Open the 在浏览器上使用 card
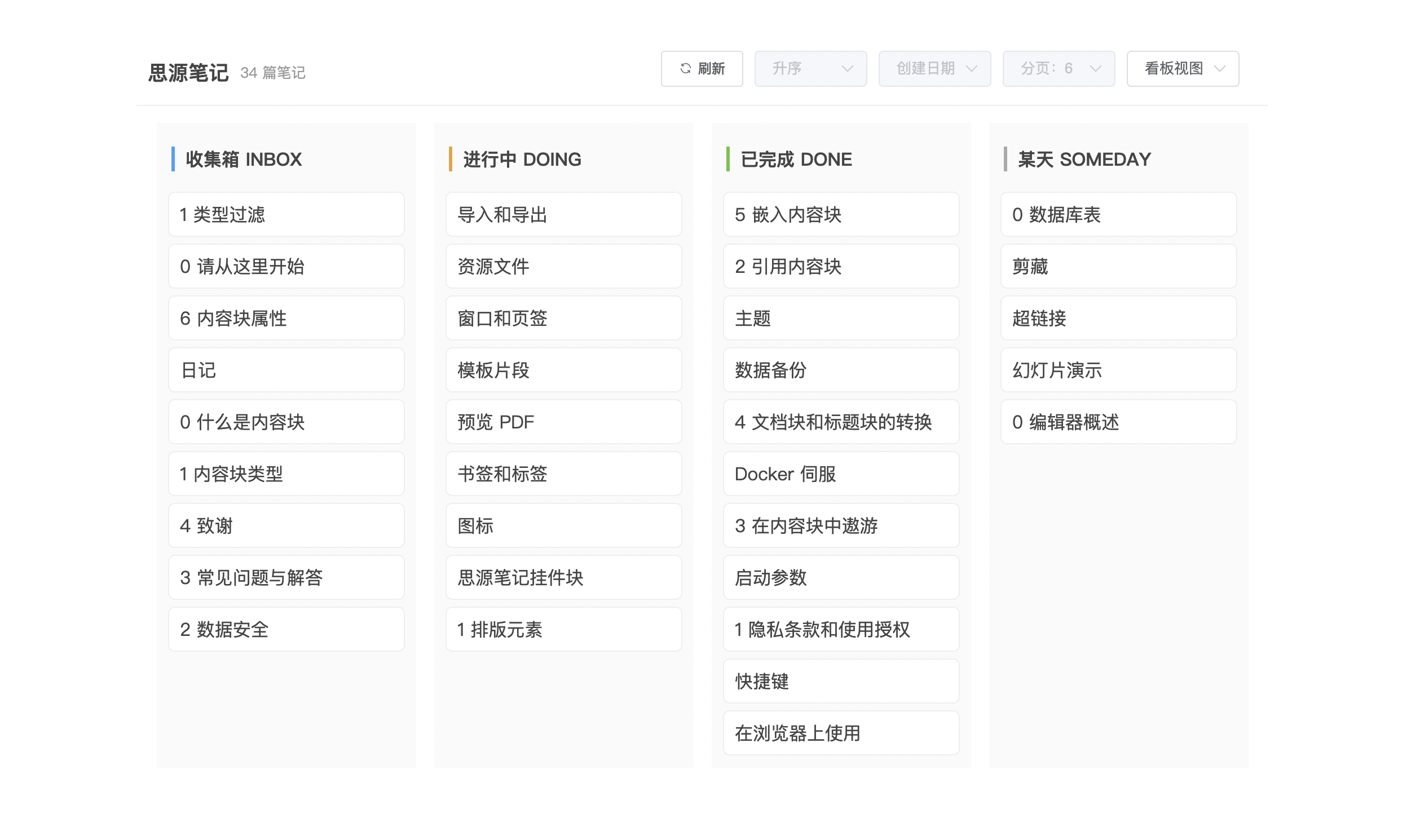Viewport: 1420px width, 840px height. (841, 733)
